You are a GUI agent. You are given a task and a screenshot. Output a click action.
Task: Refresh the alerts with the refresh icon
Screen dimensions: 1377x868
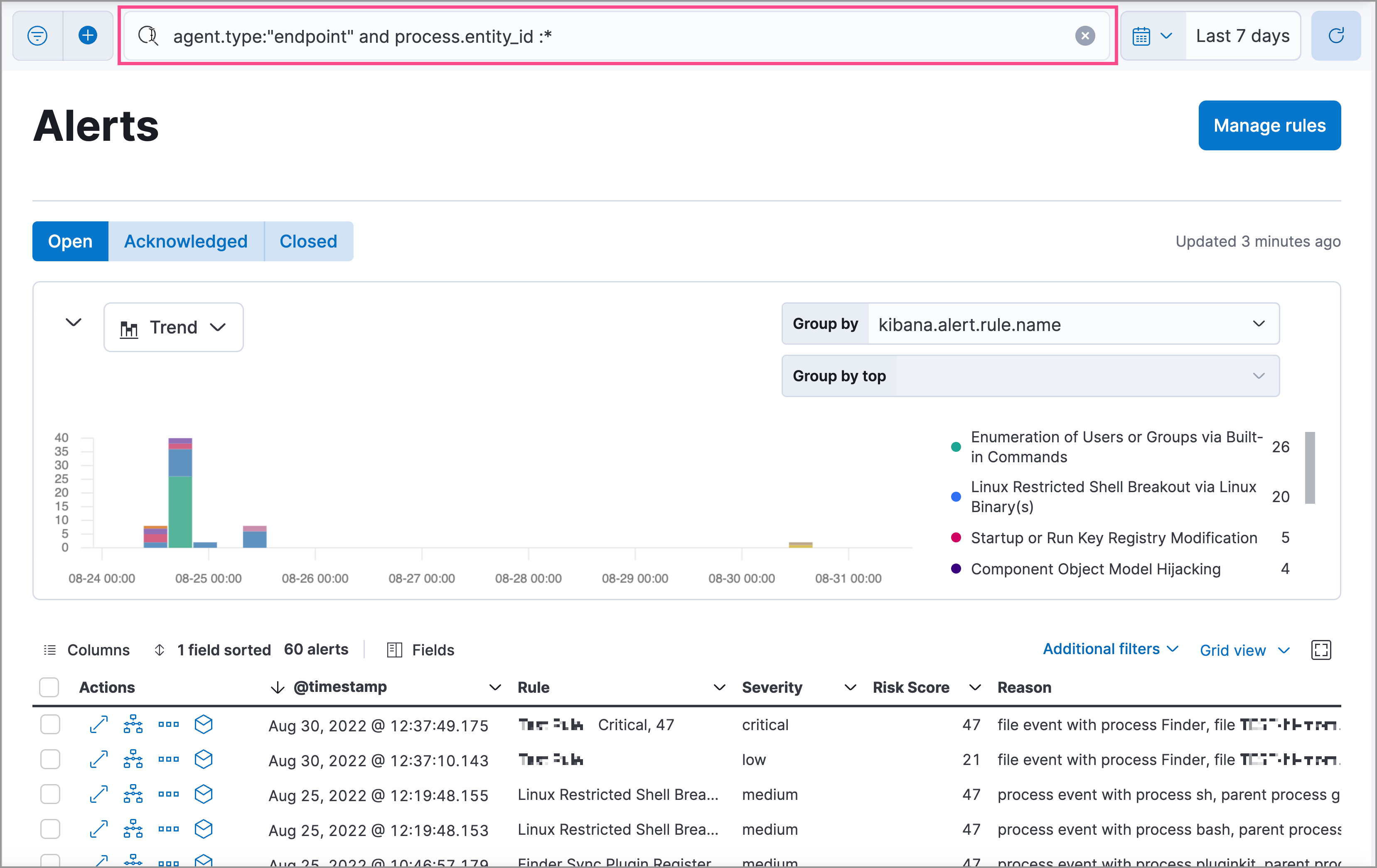[x=1336, y=35]
